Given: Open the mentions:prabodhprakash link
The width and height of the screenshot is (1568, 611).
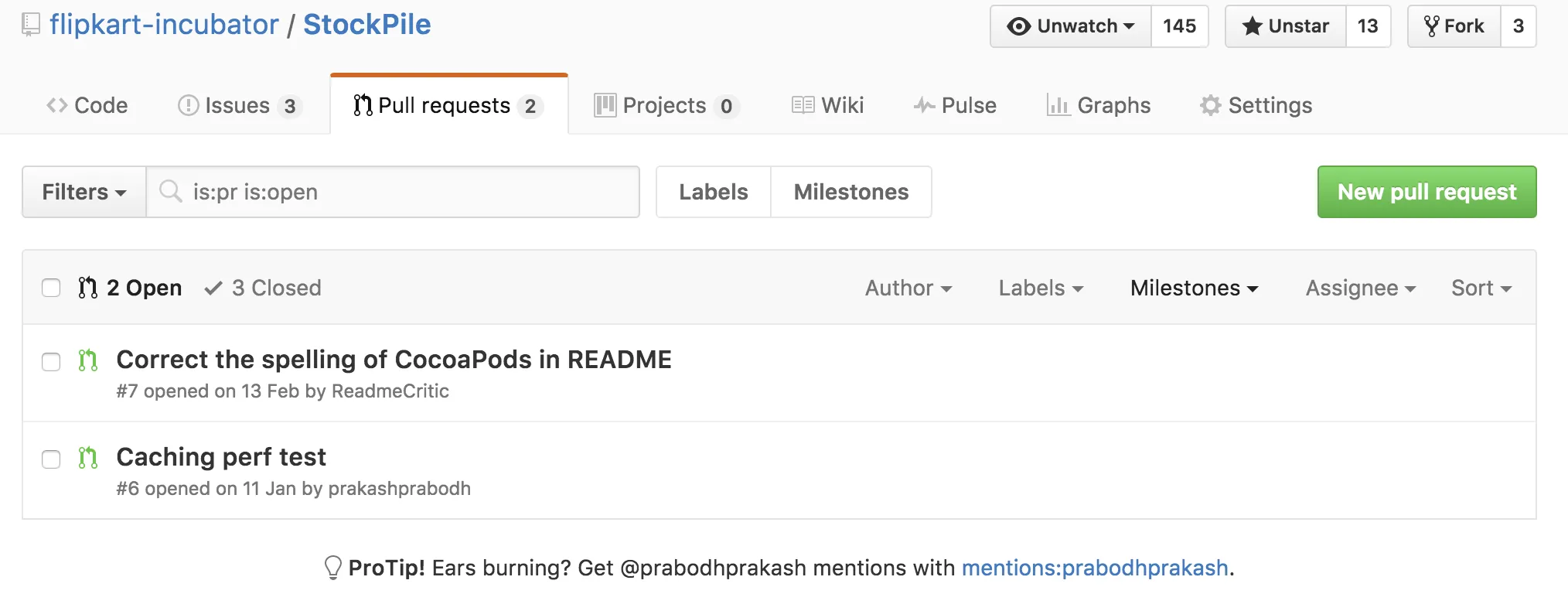Looking at the screenshot, I should click(1094, 568).
